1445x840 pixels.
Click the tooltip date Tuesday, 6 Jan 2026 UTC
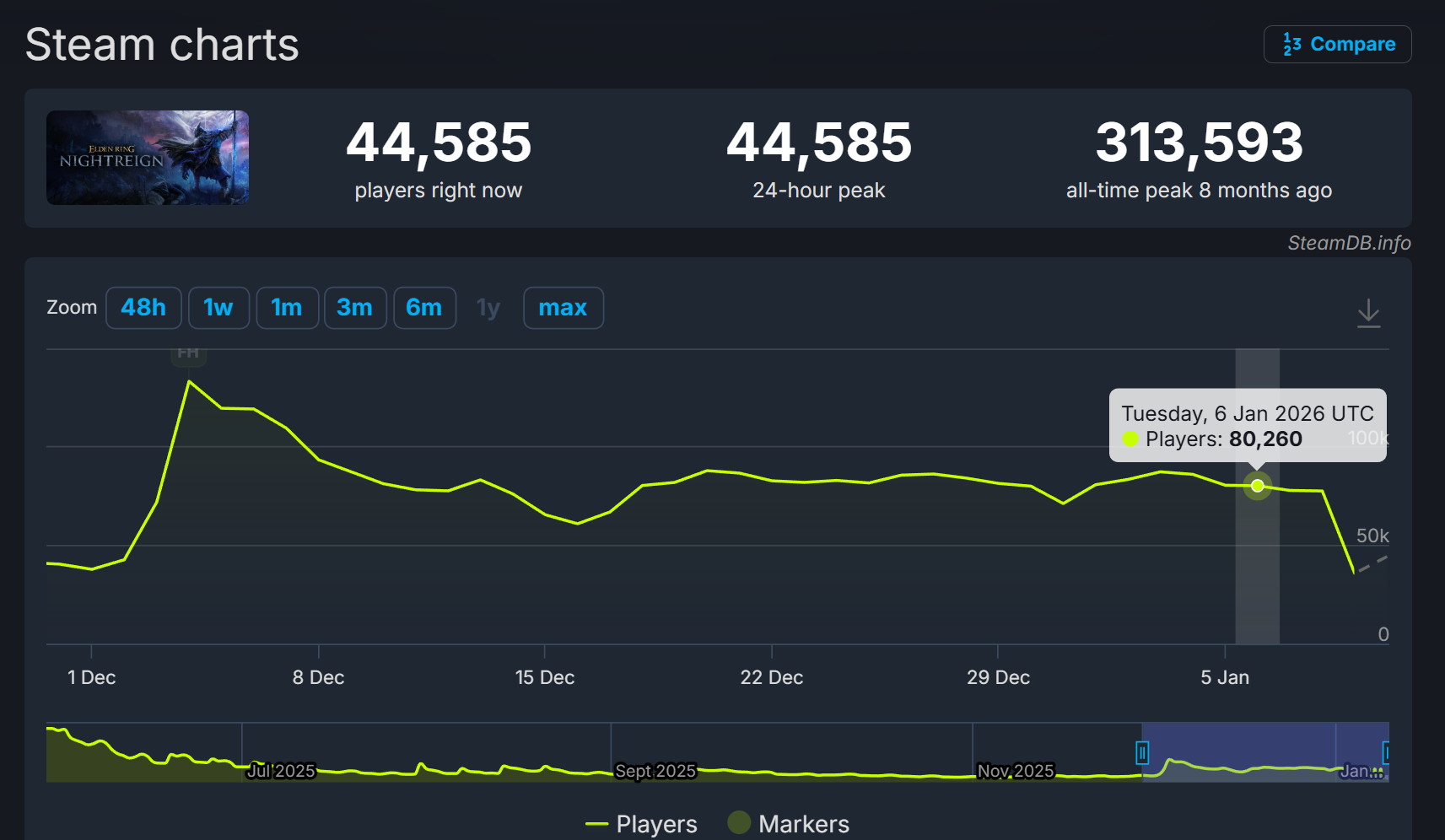point(1248,413)
